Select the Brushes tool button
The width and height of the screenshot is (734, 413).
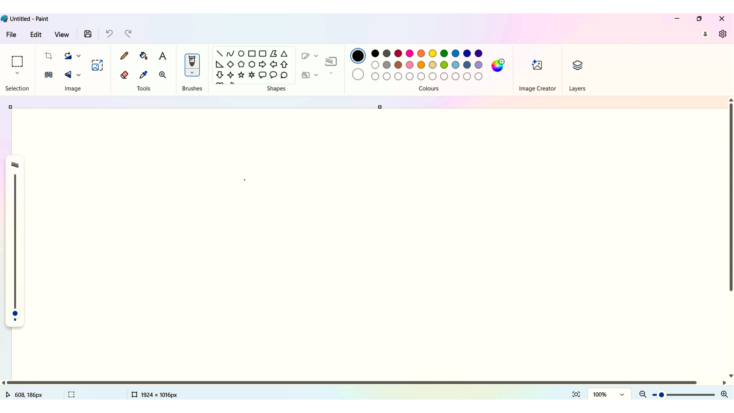(x=192, y=61)
